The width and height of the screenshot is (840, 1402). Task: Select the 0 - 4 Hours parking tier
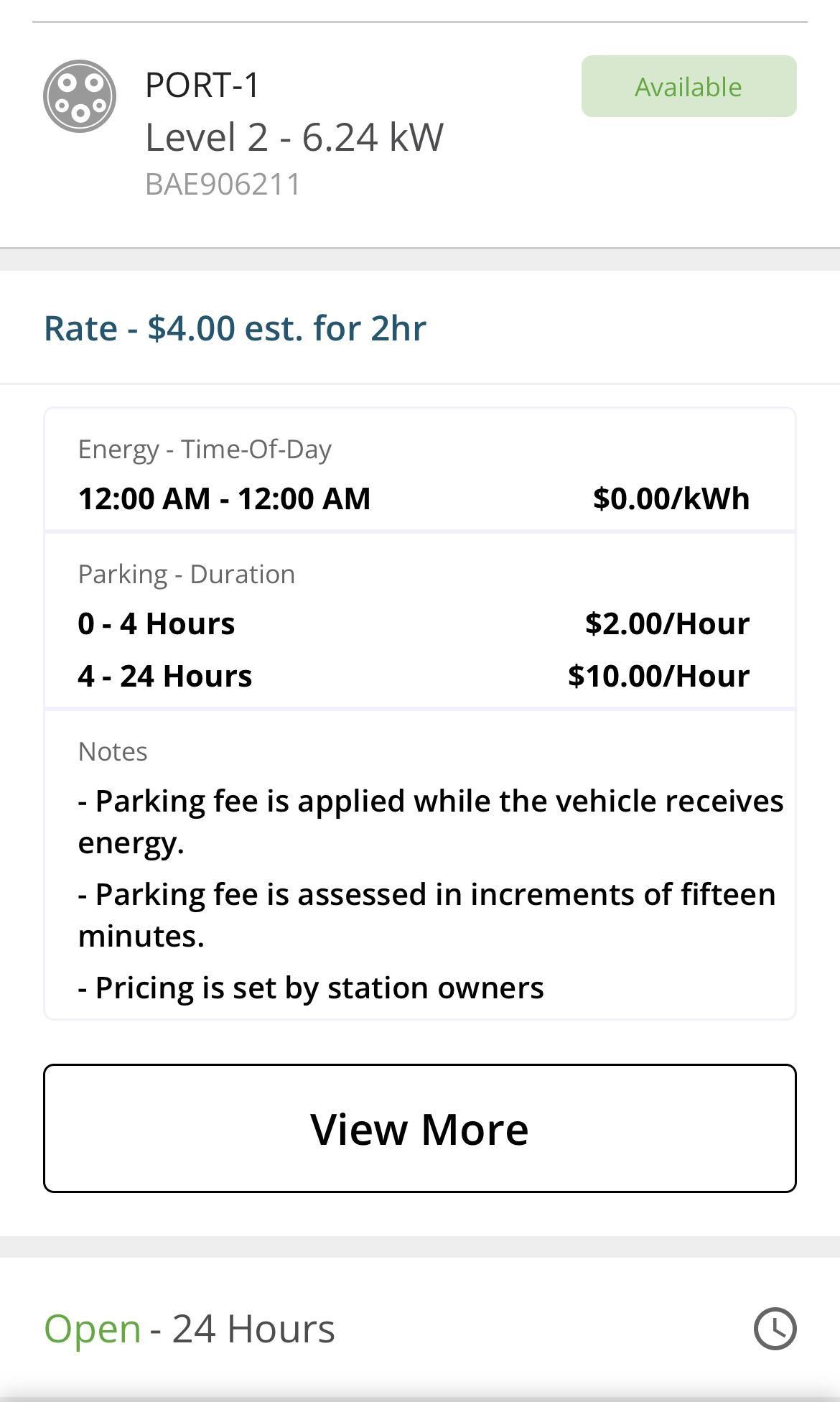[x=157, y=623]
